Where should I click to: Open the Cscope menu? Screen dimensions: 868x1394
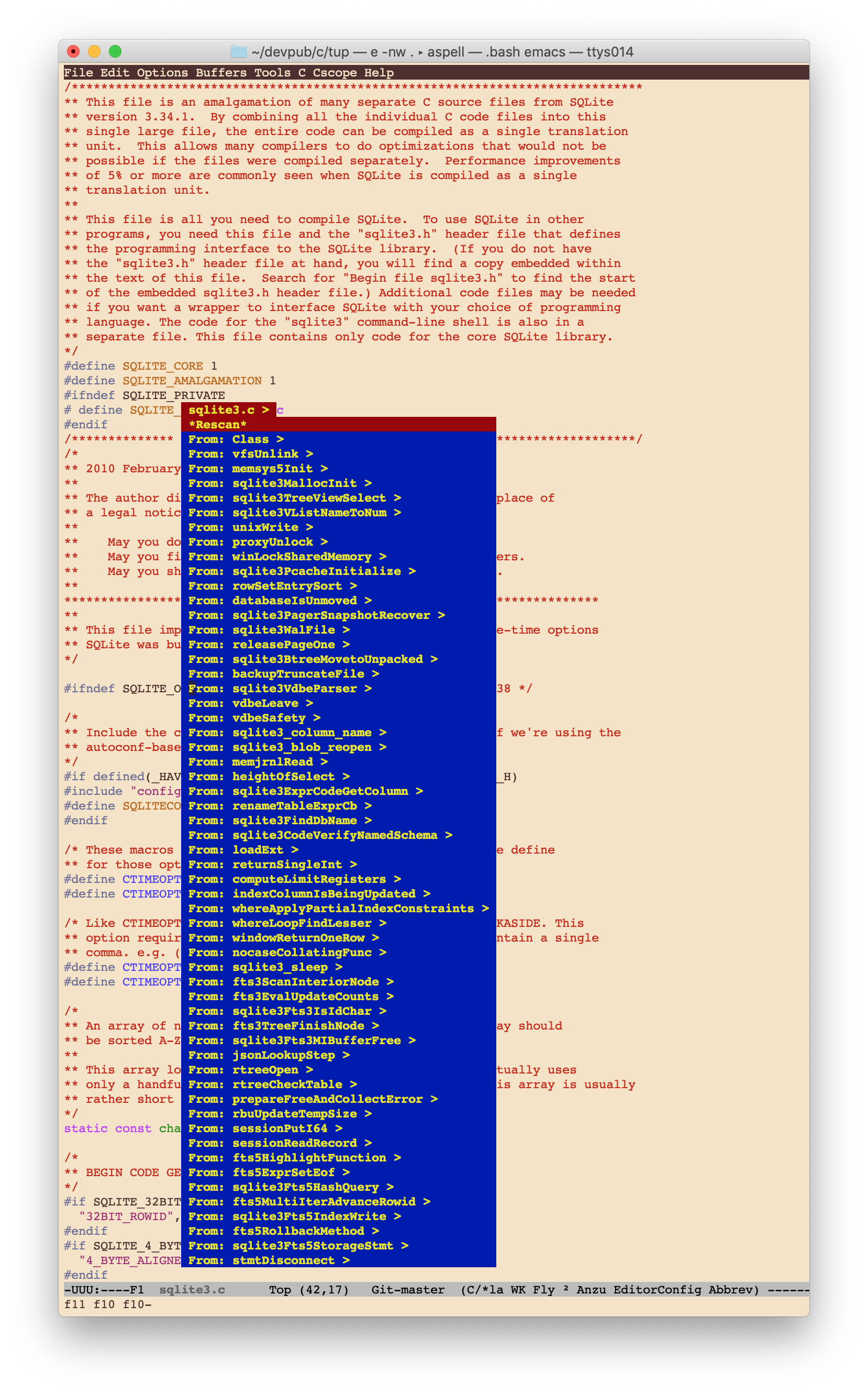click(335, 72)
